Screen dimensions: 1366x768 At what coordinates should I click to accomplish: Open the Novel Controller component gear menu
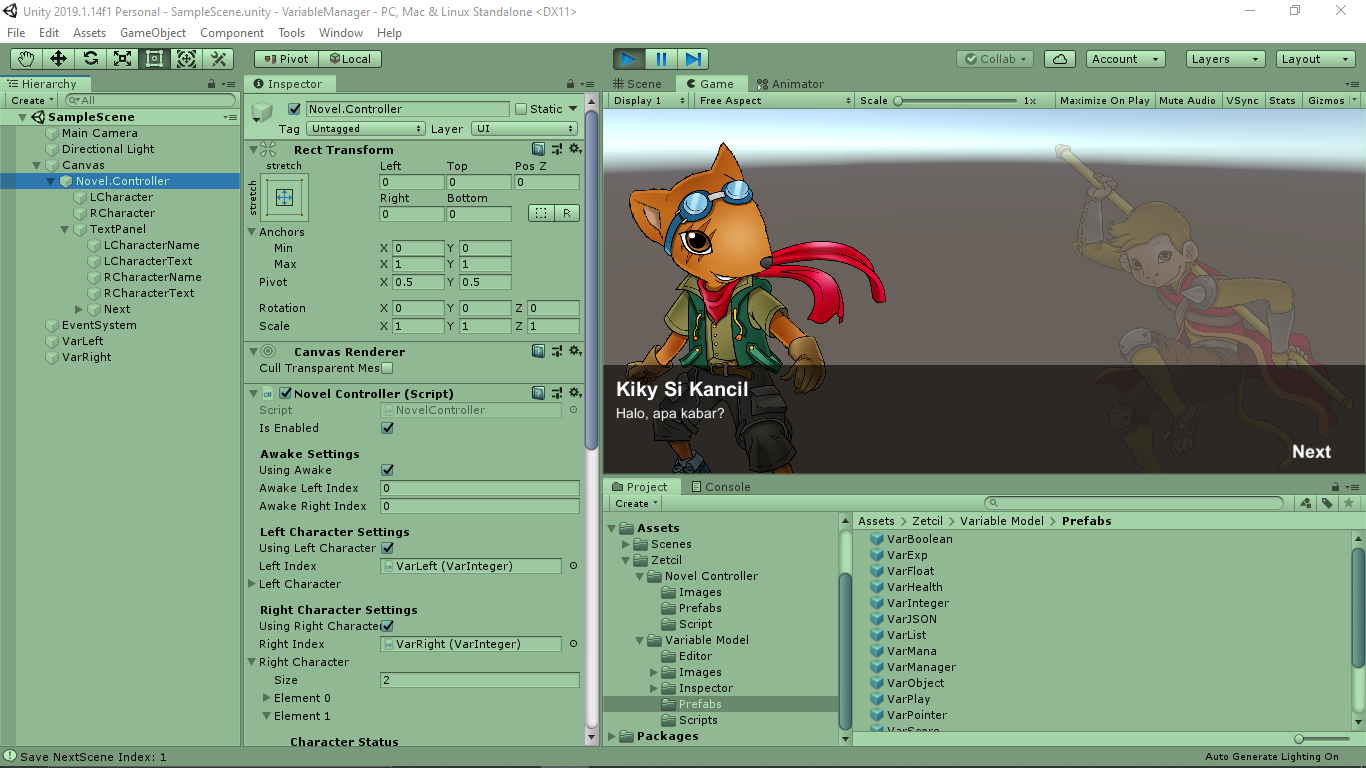[574, 393]
